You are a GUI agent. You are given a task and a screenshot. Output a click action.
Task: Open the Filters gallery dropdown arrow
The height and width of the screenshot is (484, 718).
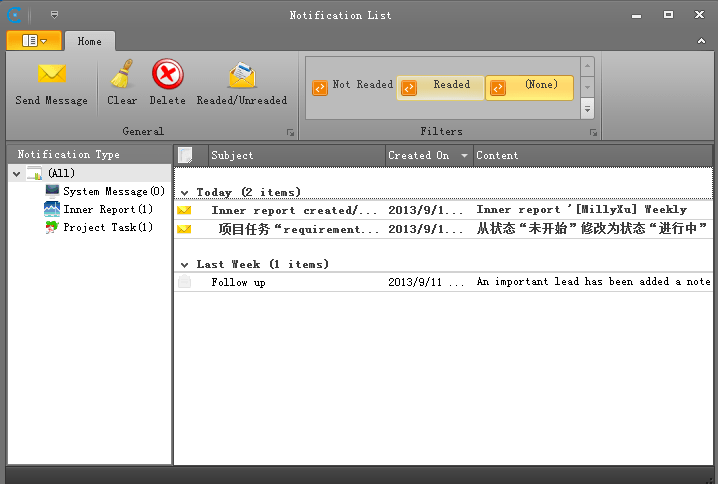[x=587, y=109]
